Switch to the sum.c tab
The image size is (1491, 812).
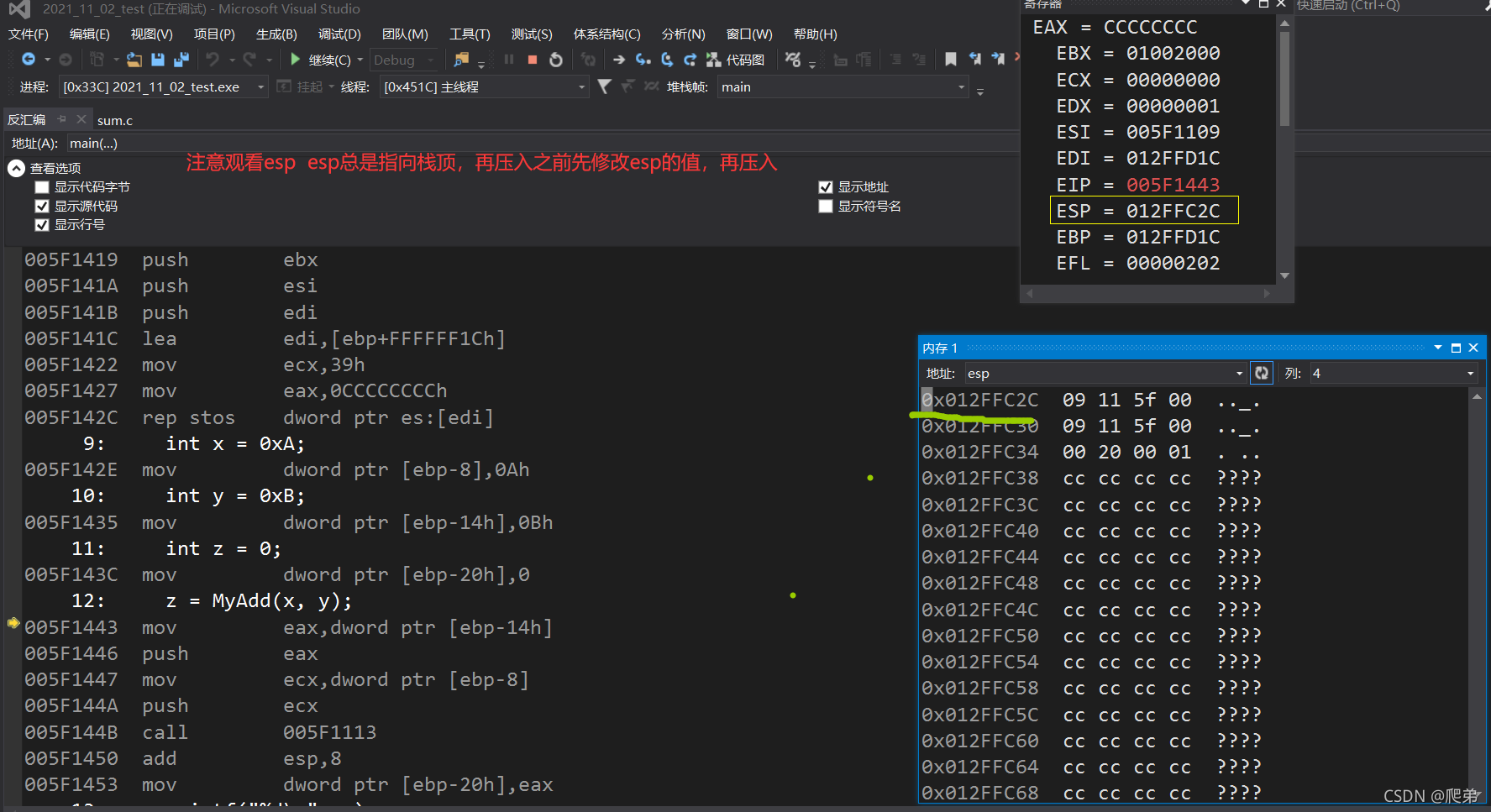click(x=115, y=120)
